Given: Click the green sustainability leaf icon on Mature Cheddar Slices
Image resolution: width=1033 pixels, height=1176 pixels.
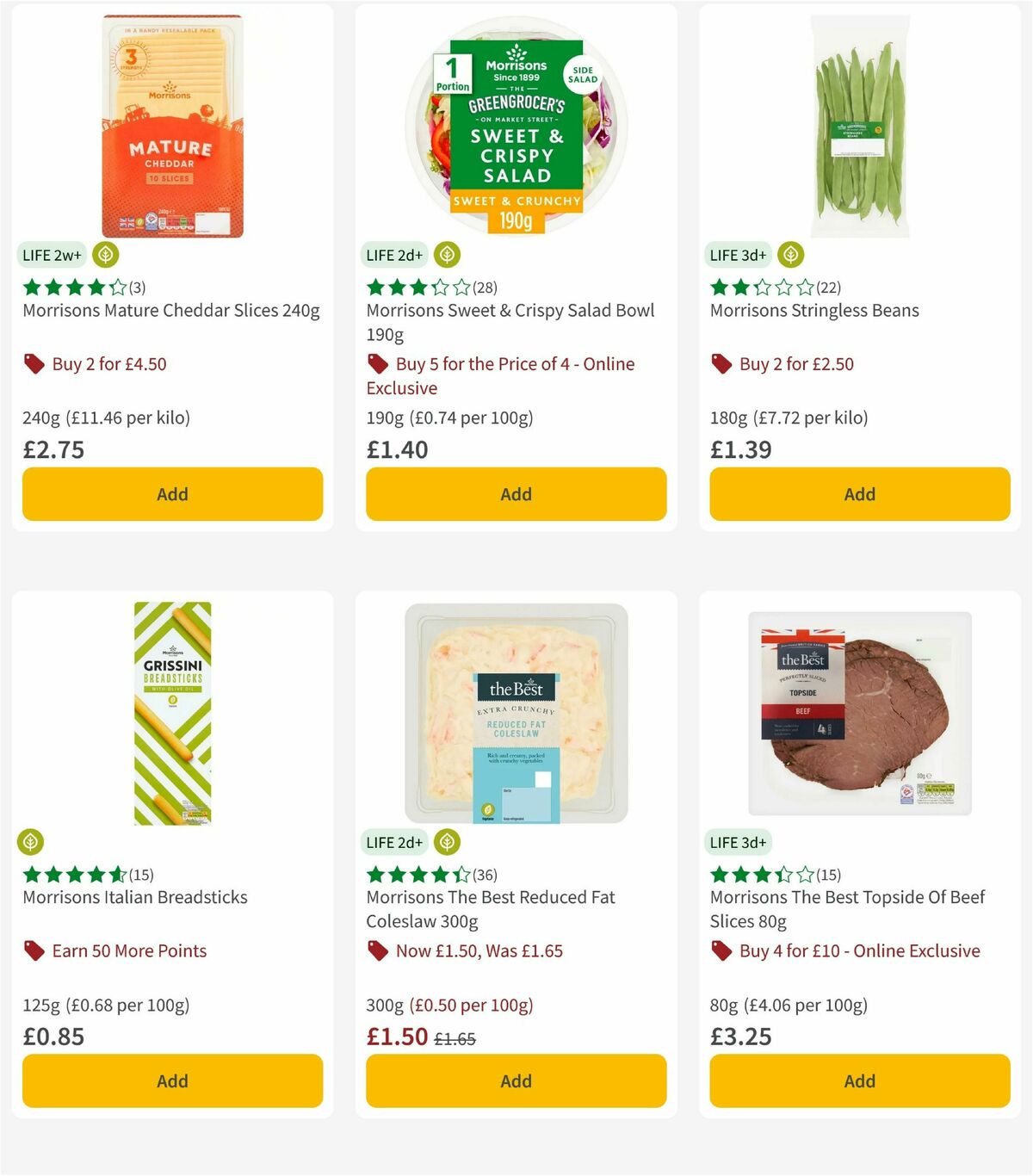Looking at the screenshot, I should click(x=105, y=255).
